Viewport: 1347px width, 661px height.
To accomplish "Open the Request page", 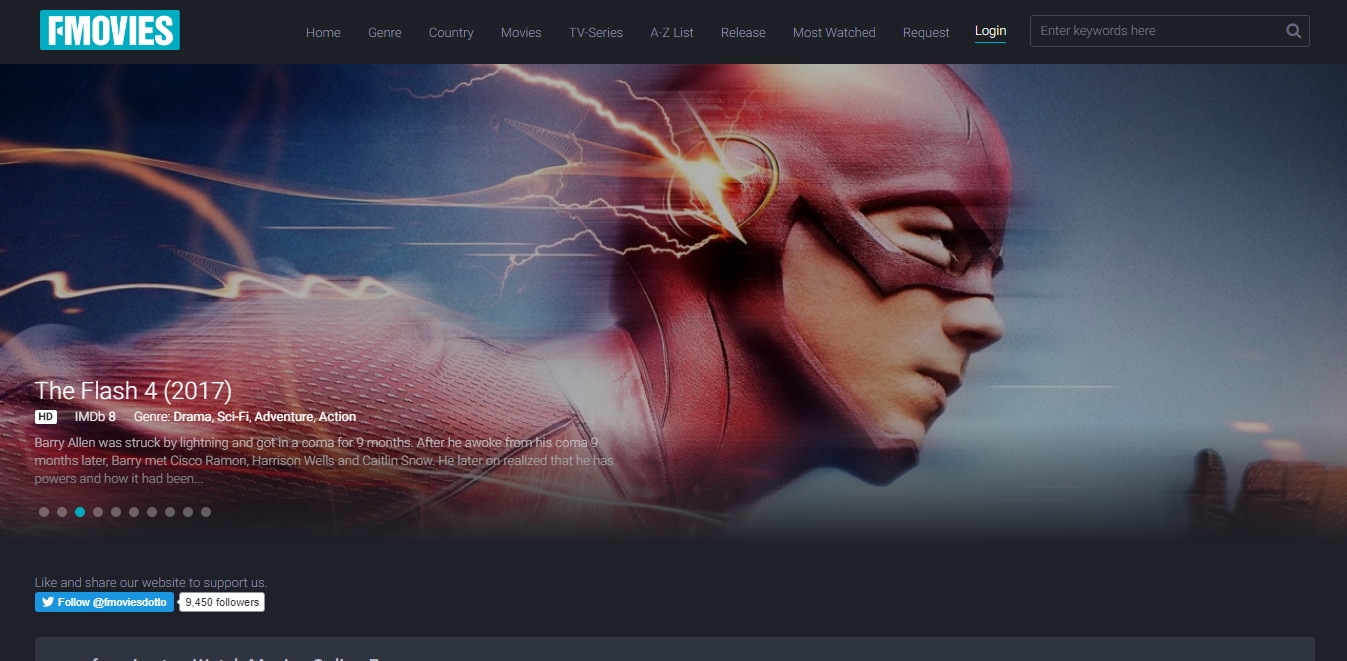I will 926,33.
